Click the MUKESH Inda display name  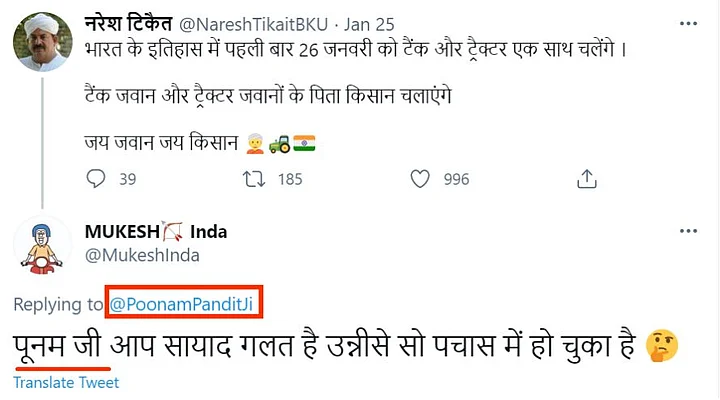156,232
